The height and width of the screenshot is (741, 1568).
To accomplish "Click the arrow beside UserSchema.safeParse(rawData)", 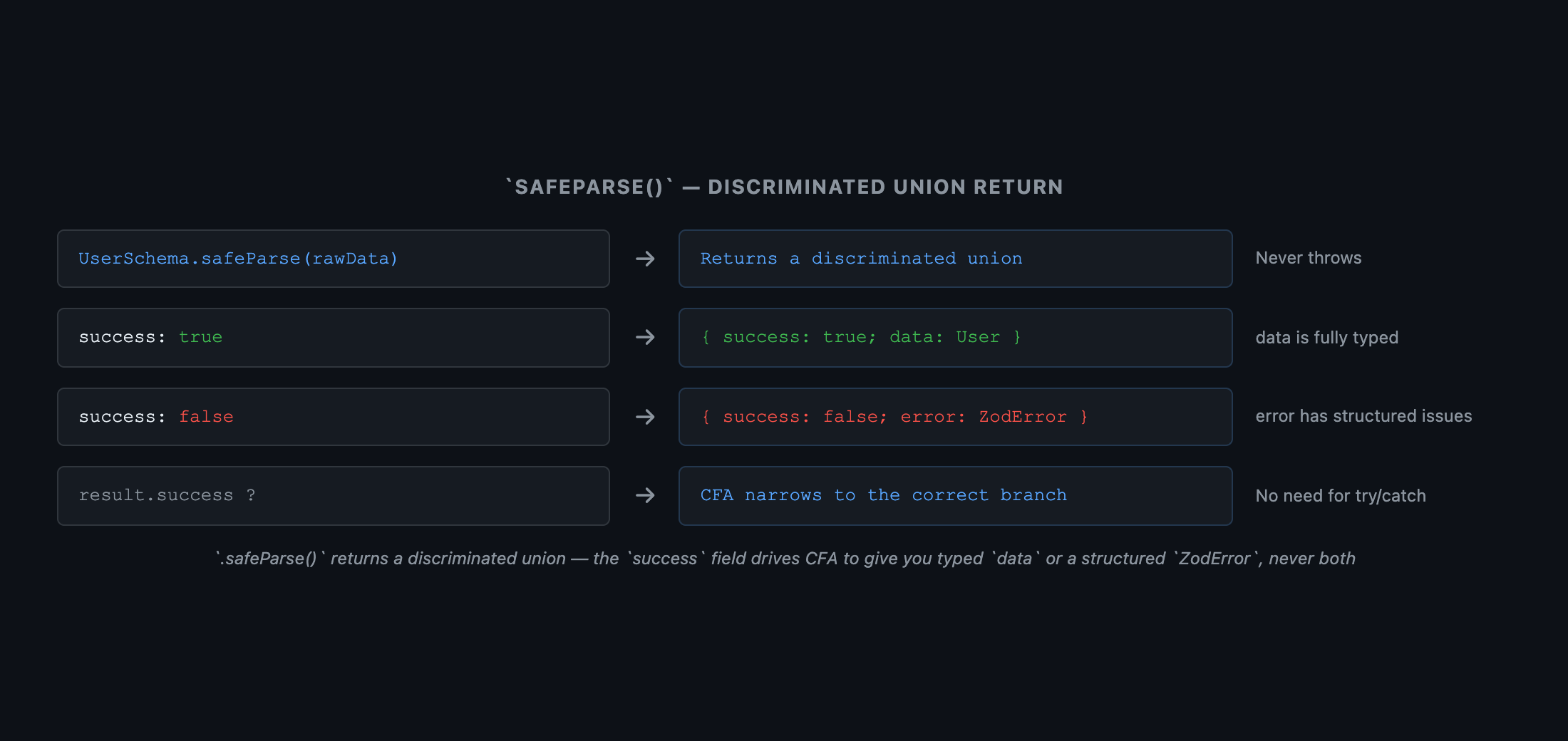I will (645, 259).
